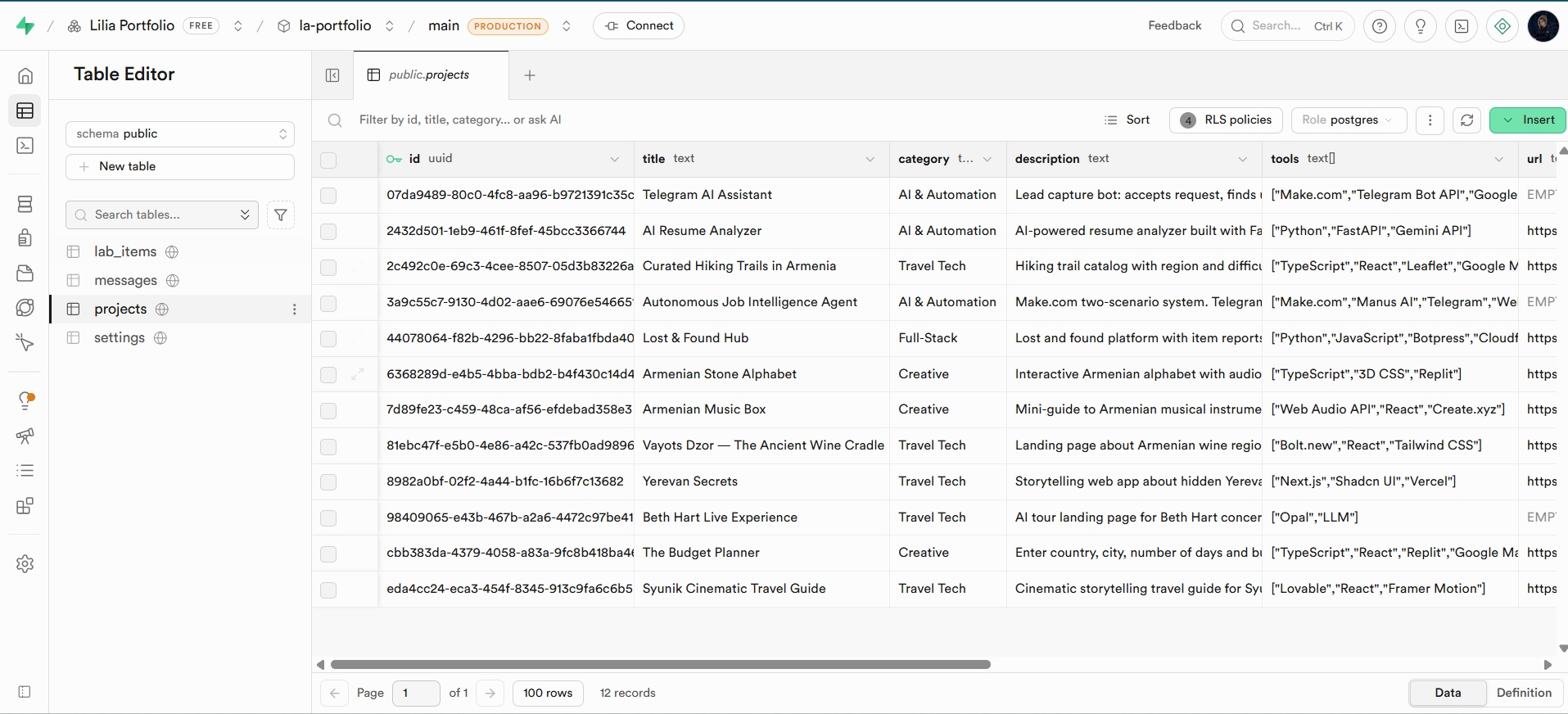Select the public.projects tab
This screenshot has height=714, width=1568.
[x=431, y=75]
